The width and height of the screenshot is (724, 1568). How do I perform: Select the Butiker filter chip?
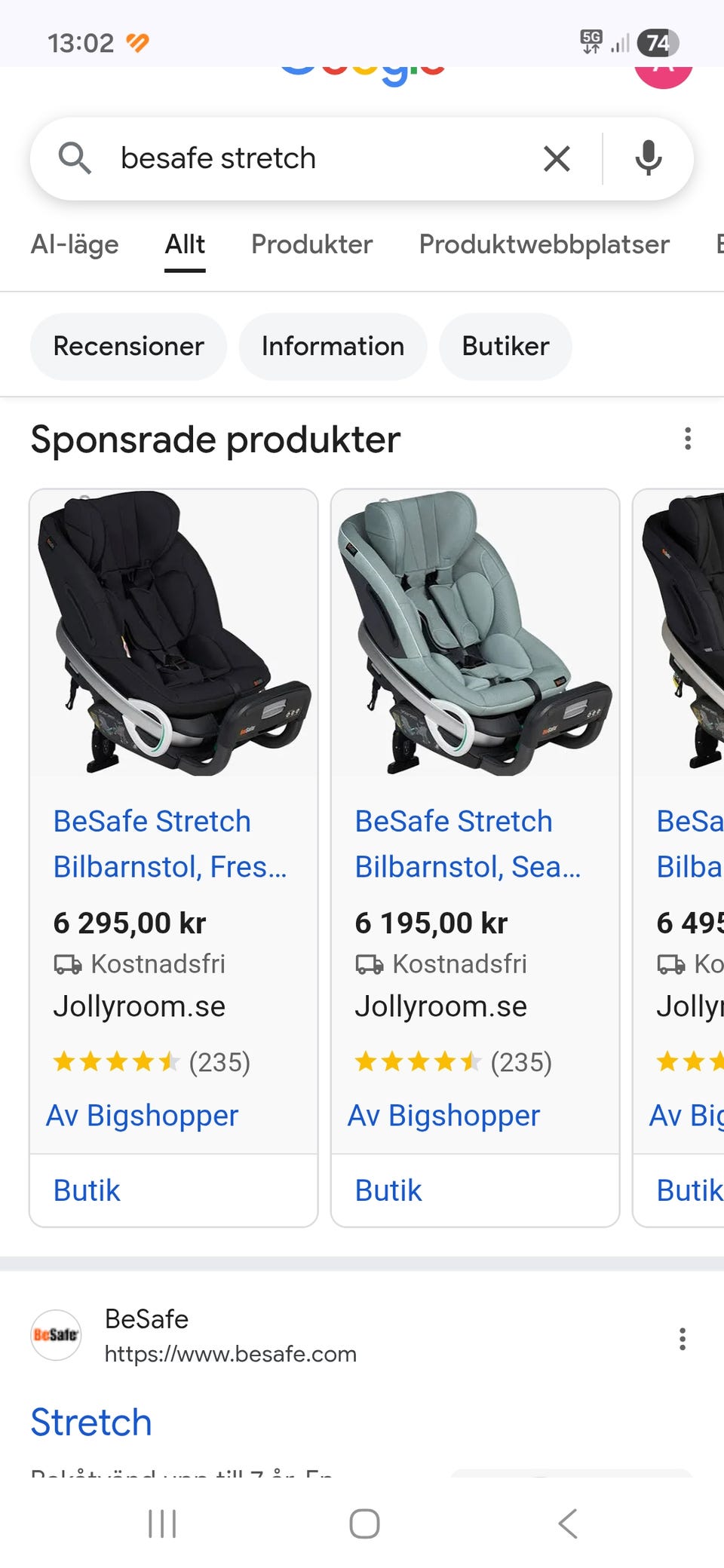pyautogui.click(x=505, y=346)
